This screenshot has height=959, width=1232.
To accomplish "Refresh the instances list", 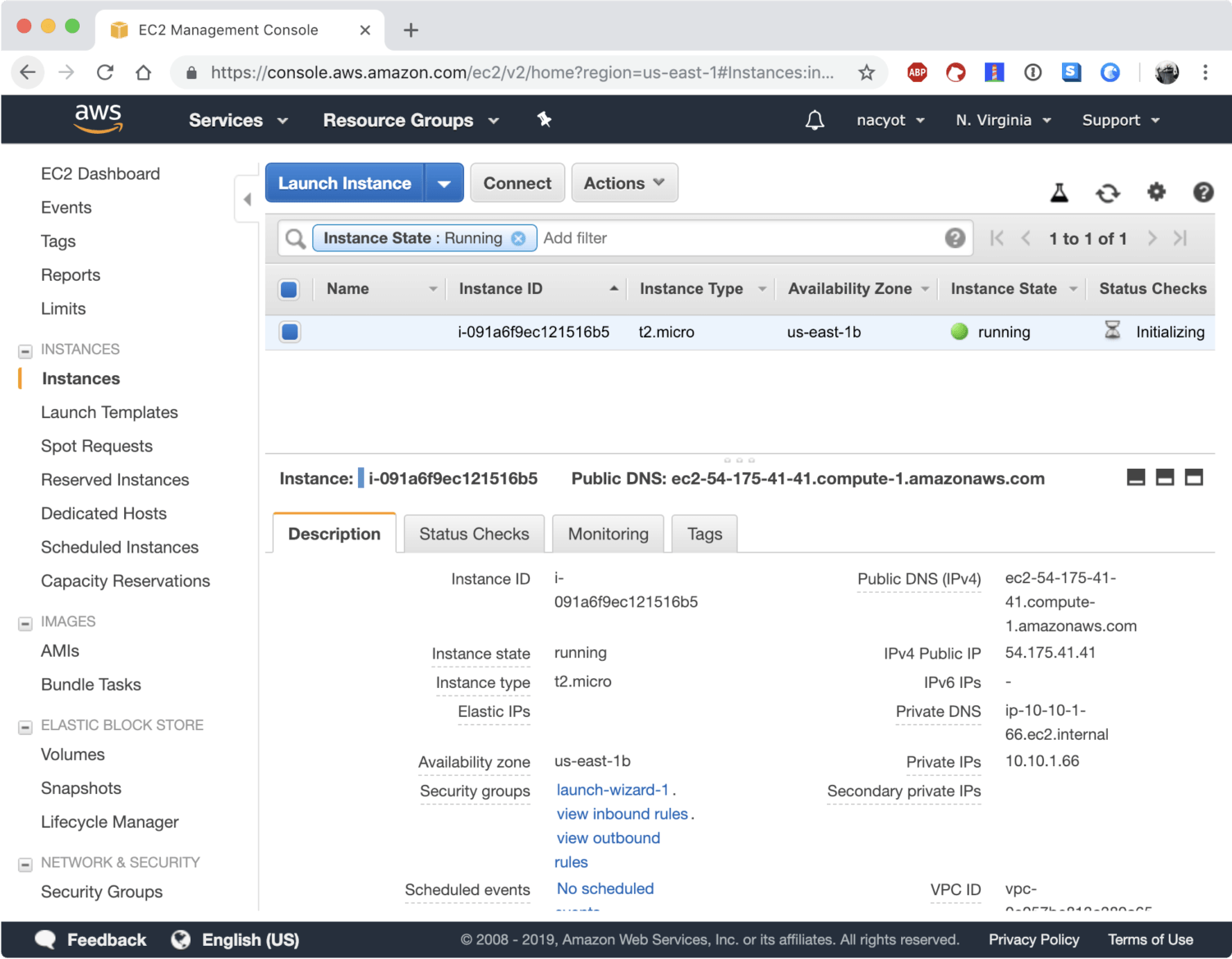I will click(x=1108, y=193).
